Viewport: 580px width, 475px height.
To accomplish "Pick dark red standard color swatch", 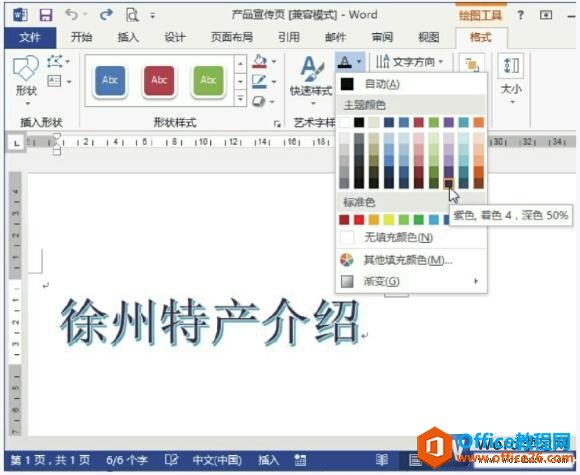I will [344, 219].
